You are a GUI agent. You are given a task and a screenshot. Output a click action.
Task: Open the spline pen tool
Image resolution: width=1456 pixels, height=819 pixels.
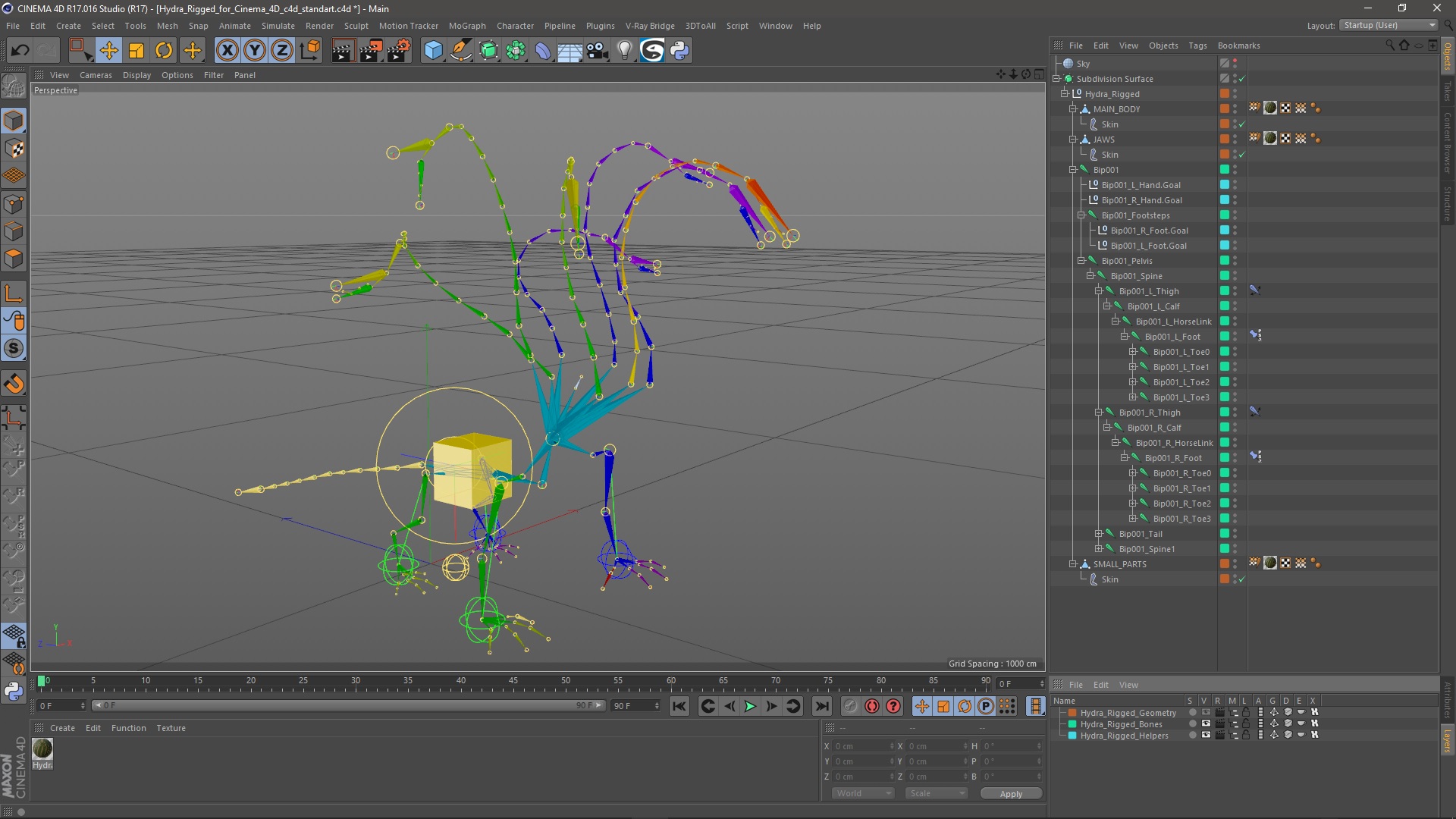click(x=460, y=51)
